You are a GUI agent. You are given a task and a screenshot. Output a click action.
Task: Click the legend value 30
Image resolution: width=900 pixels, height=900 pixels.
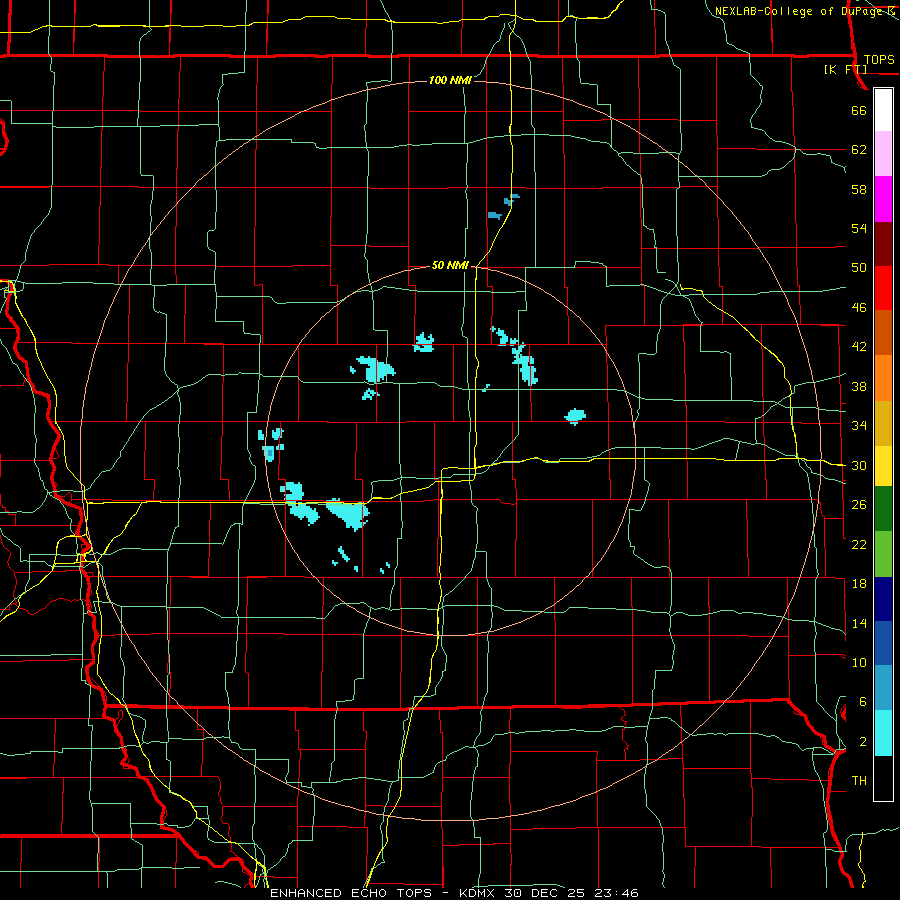[x=859, y=465]
